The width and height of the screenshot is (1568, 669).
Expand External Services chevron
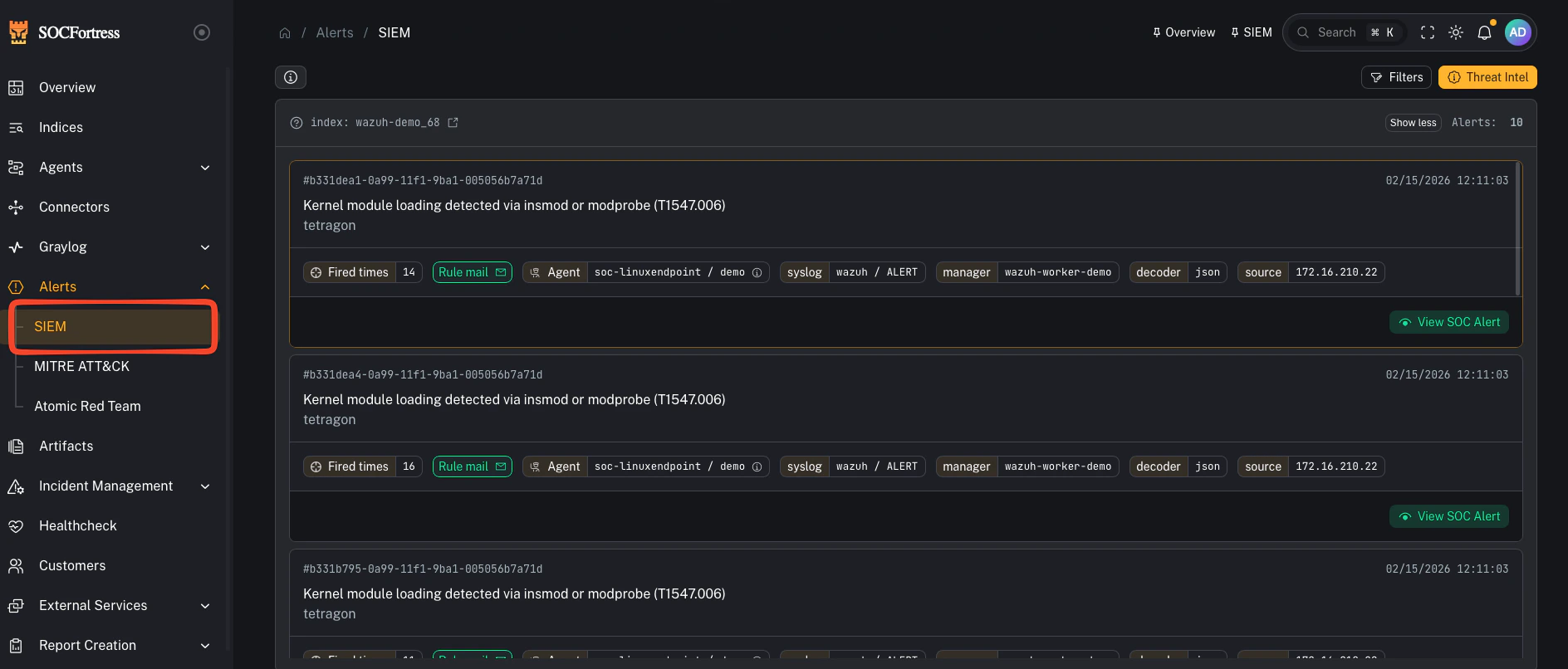[205, 606]
